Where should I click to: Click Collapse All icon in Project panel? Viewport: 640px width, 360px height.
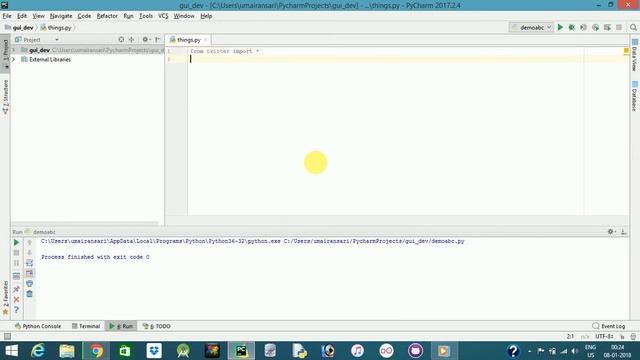tap(131, 40)
